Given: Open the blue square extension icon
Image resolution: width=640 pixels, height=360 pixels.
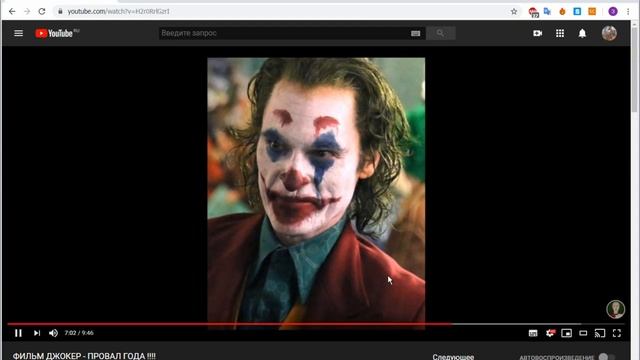Looking at the screenshot, I should click(x=577, y=11).
